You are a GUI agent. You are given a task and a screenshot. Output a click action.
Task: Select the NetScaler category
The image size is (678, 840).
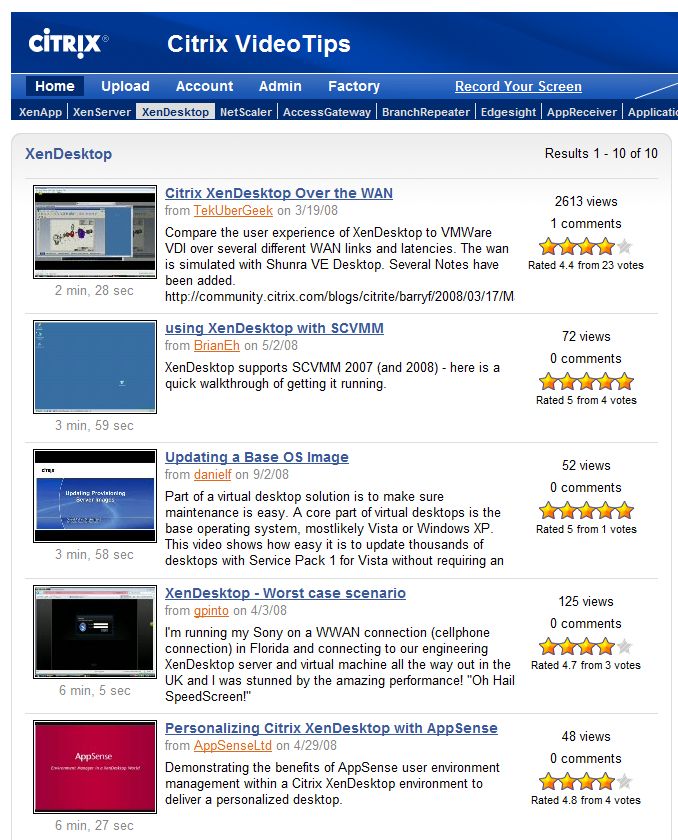pos(246,112)
